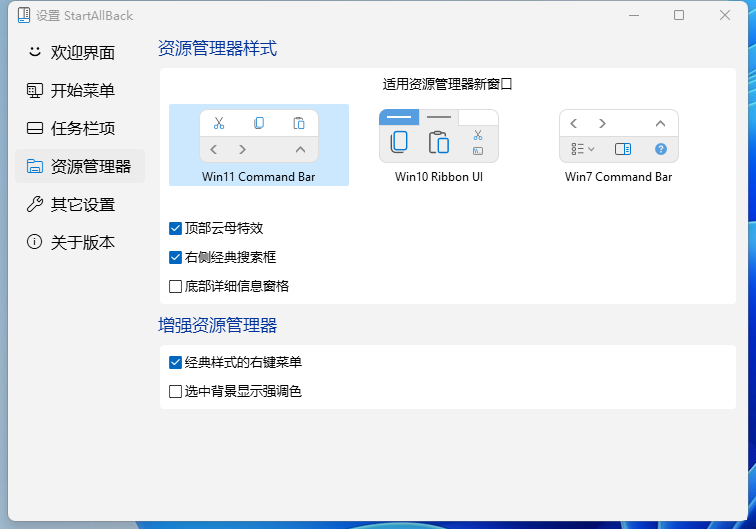Open the 欢迎界面 sidebar page
This screenshot has width=756, height=529.
pyautogui.click(x=80, y=53)
